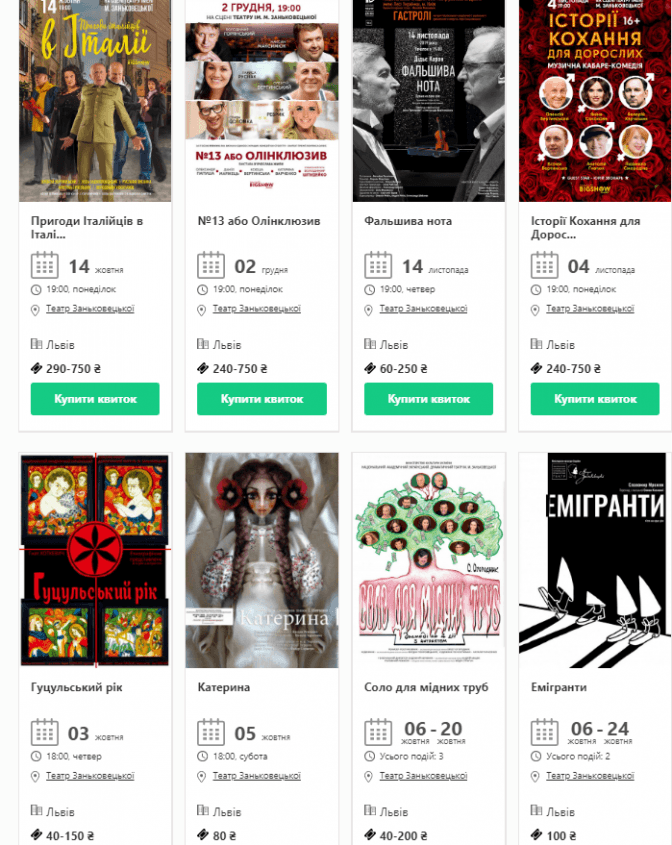Buy ticket for Пригоди Італійців в Італії
This screenshot has width=672, height=845.
(x=95, y=399)
